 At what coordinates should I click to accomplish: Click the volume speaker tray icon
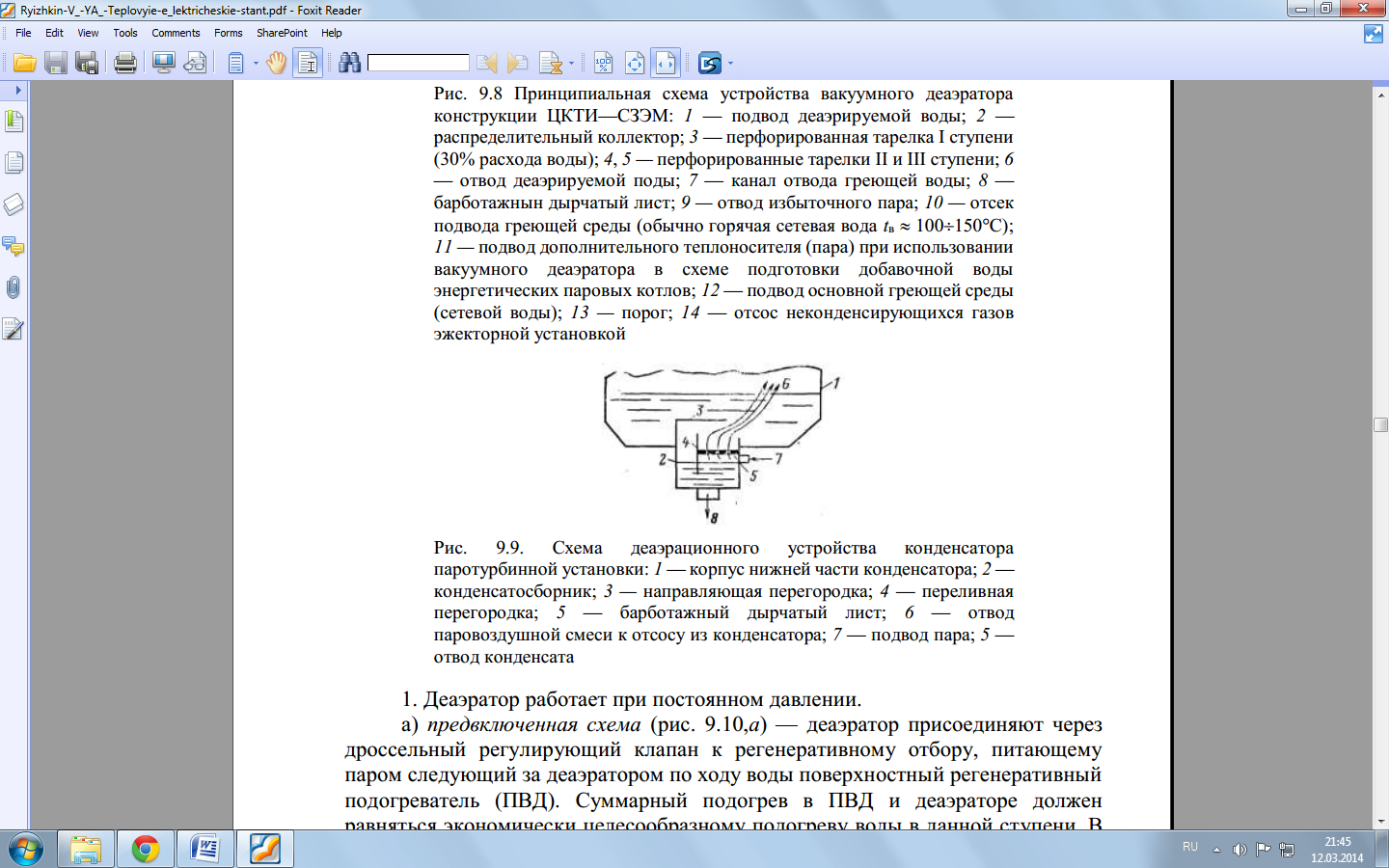point(1239,850)
